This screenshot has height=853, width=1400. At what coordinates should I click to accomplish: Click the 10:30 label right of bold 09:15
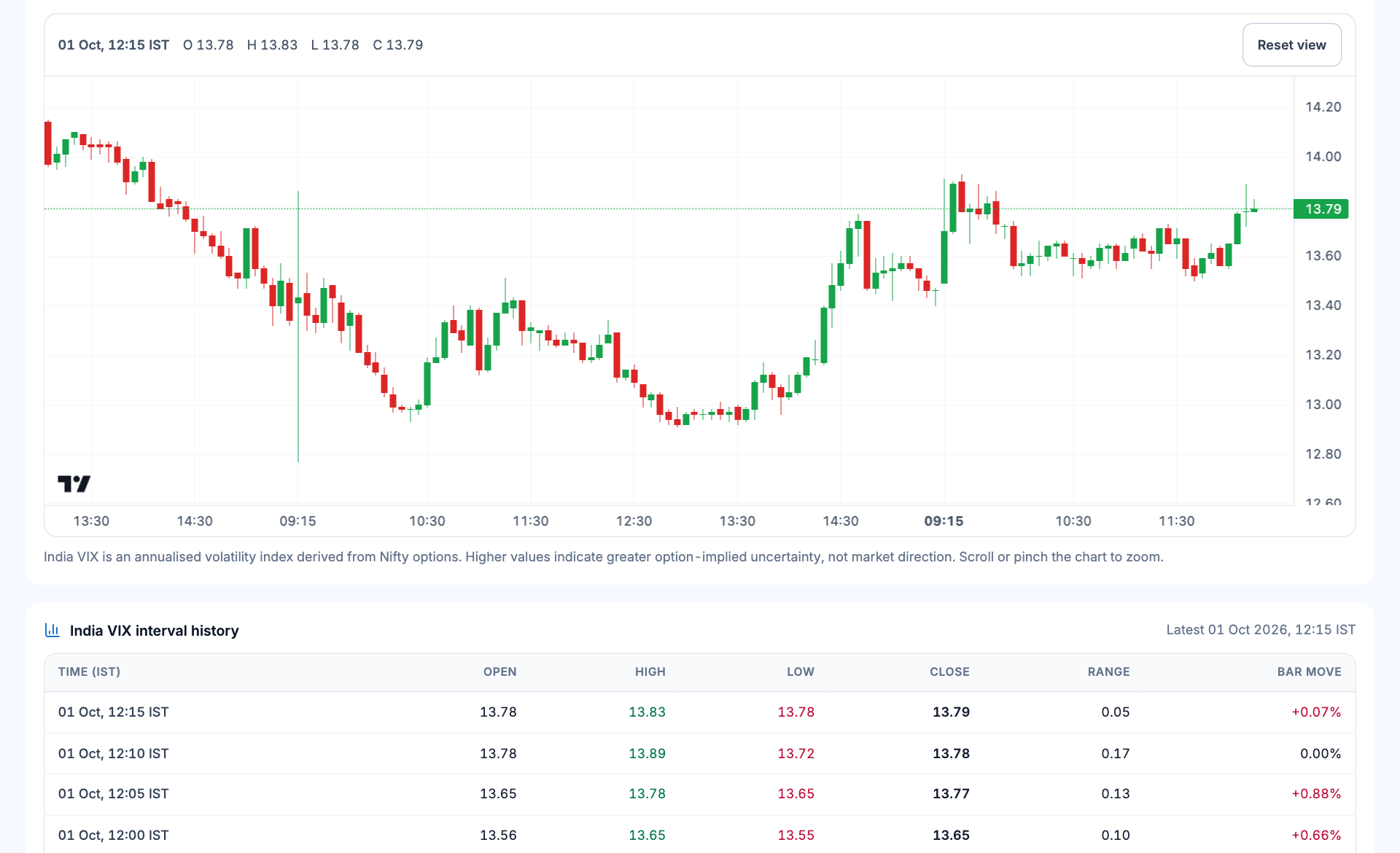pyautogui.click(x=1073, y=521)
